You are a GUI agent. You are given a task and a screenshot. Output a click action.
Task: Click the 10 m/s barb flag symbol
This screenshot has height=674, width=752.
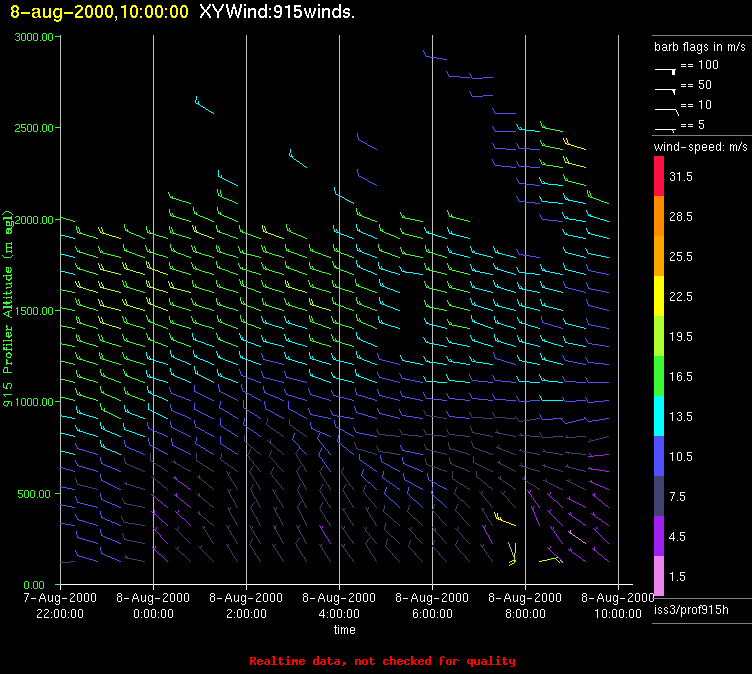pos(666,108)
